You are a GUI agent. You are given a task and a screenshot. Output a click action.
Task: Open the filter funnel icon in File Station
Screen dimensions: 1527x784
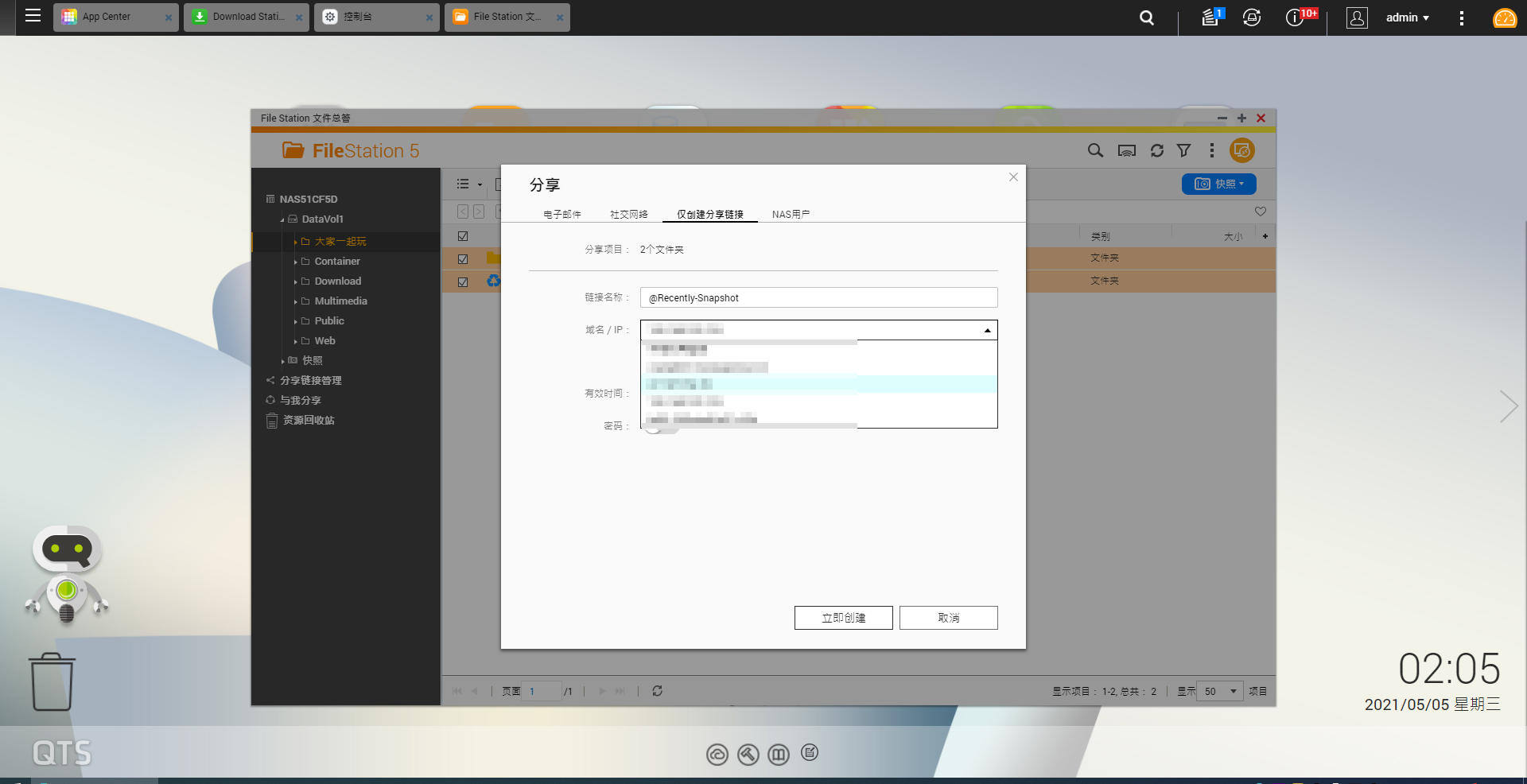point(1184,150)
